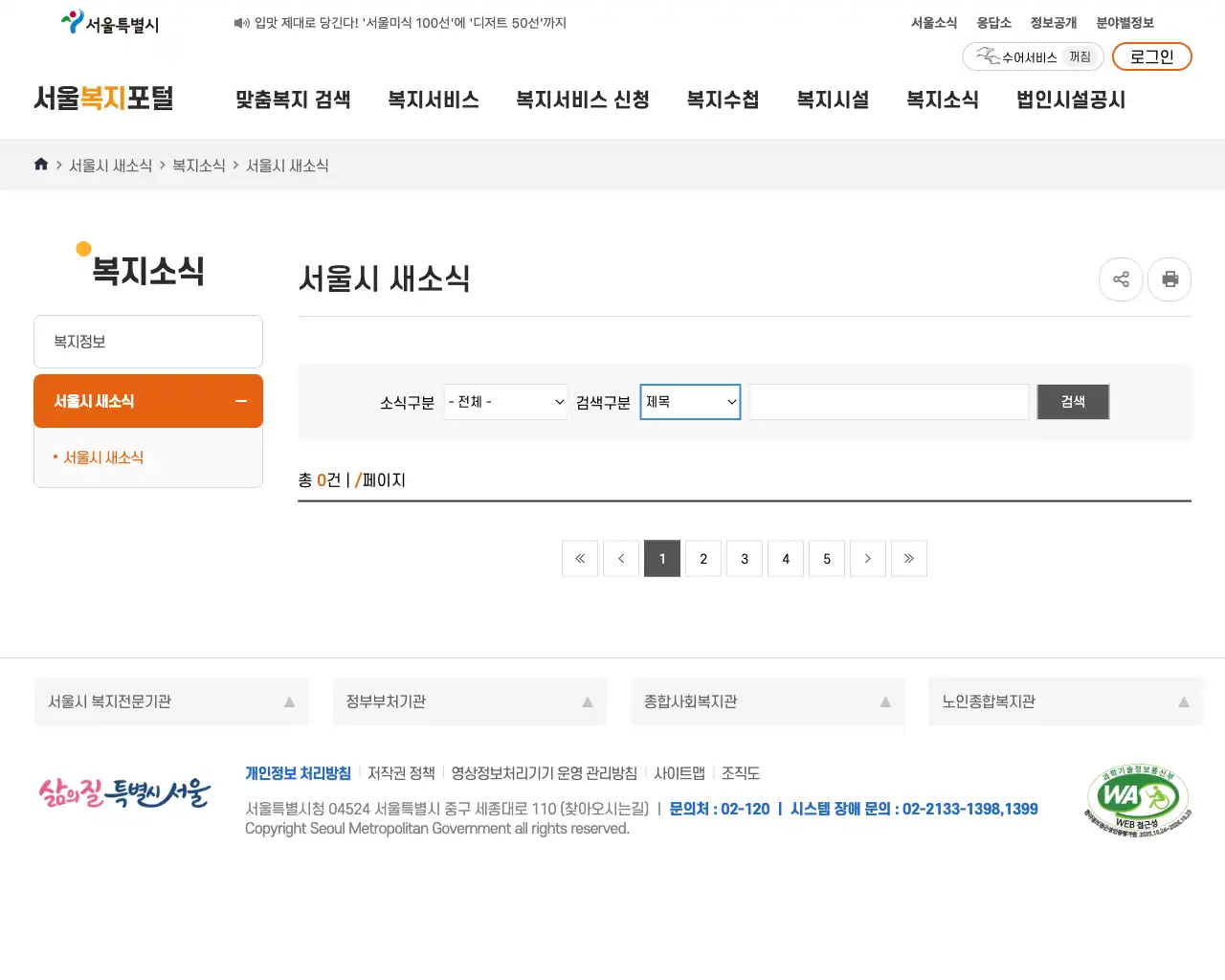Screen dimensions: 1225x980
Task: Click the 검색 search button
Action: [1073, 402]
